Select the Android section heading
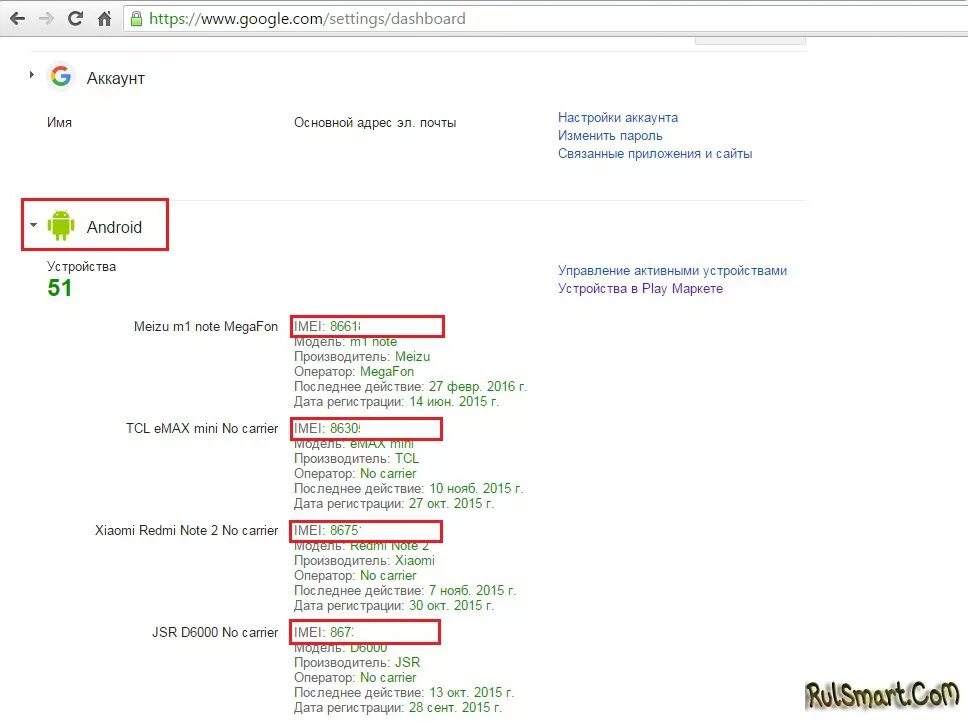Screen dimensions: 968x723 (114, 227)
